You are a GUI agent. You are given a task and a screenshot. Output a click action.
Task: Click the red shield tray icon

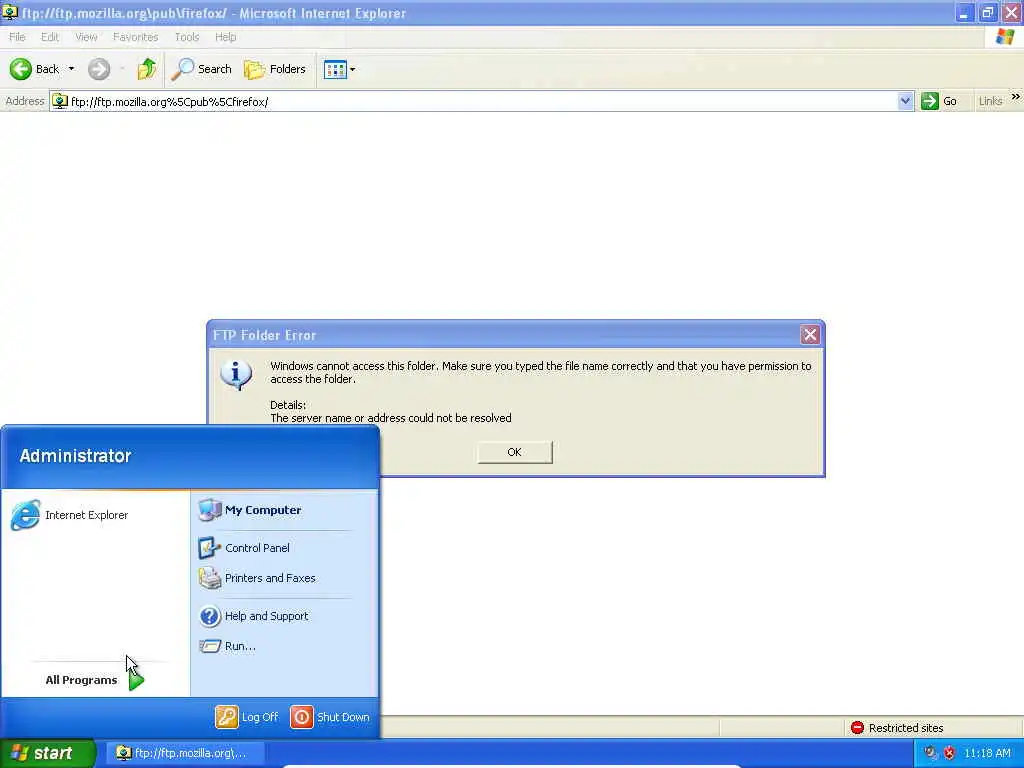(x=950, y=753)
